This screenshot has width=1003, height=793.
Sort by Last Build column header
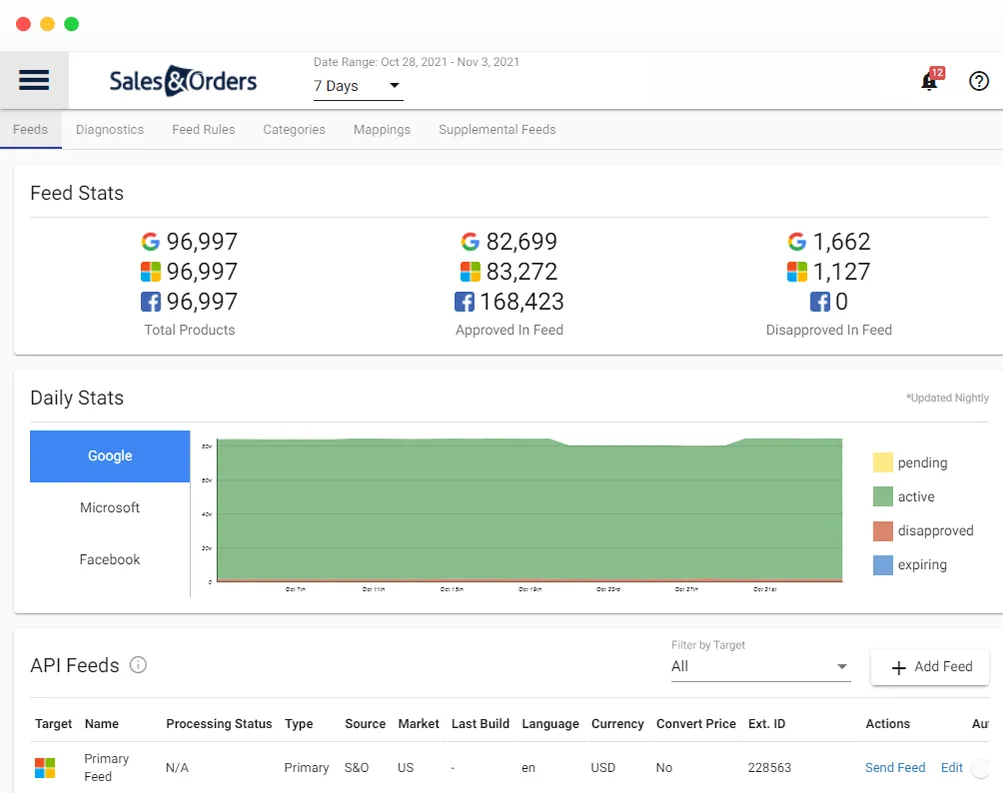pyautogui.click(x=480, y=723)
